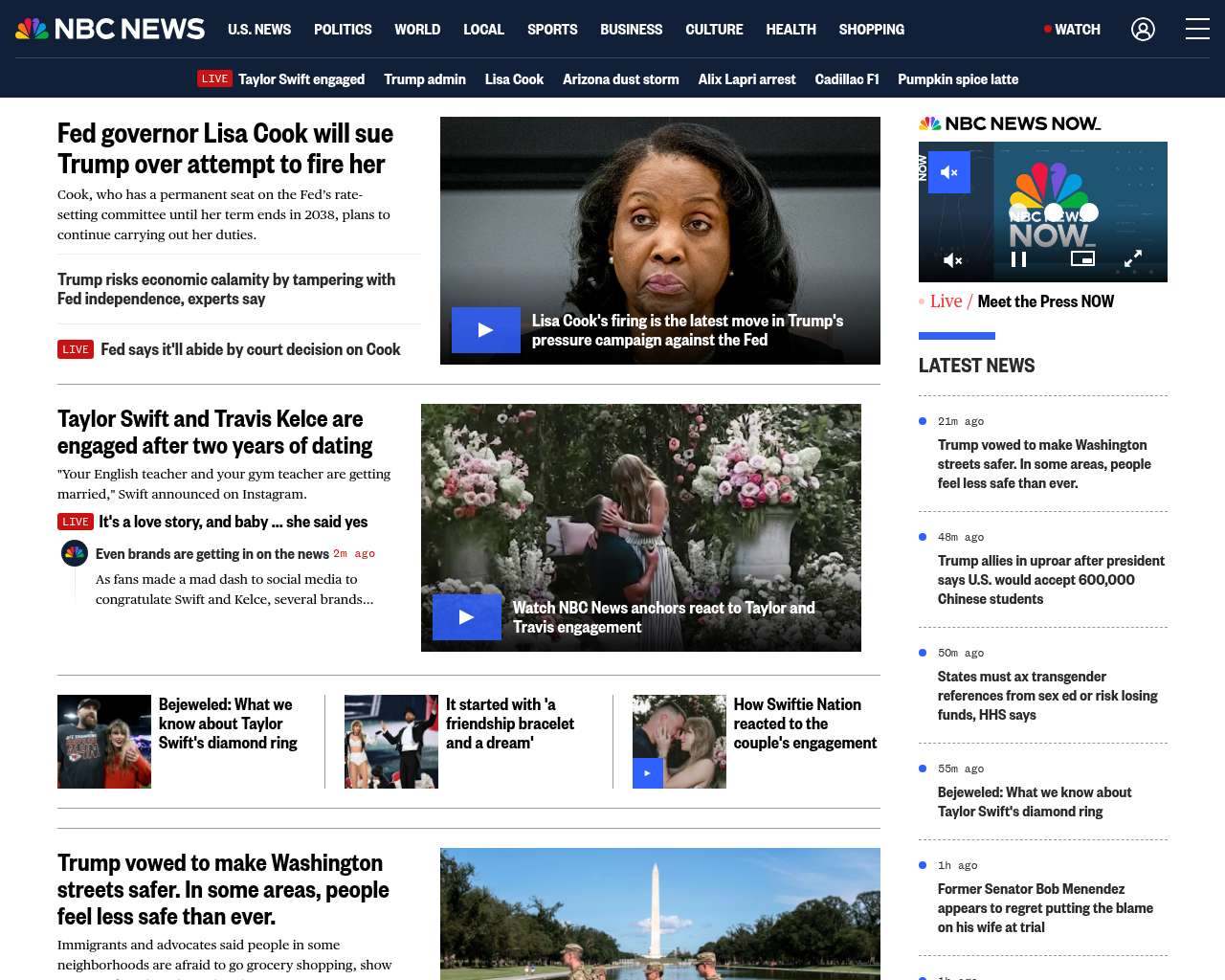Open the U.S. News section

click(x=259, y=30)
